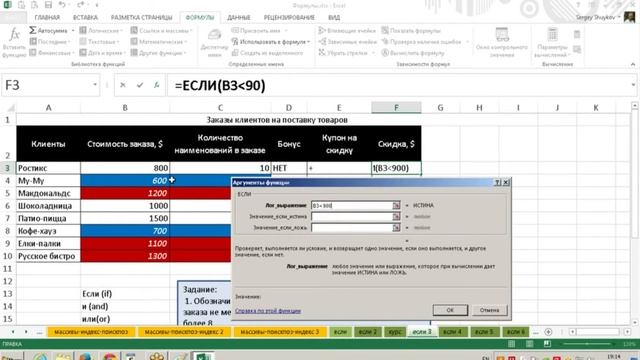Viewport: 640px width, 360px height.
Task: Click the Define Name icon
Action: (x=235, y=31)
